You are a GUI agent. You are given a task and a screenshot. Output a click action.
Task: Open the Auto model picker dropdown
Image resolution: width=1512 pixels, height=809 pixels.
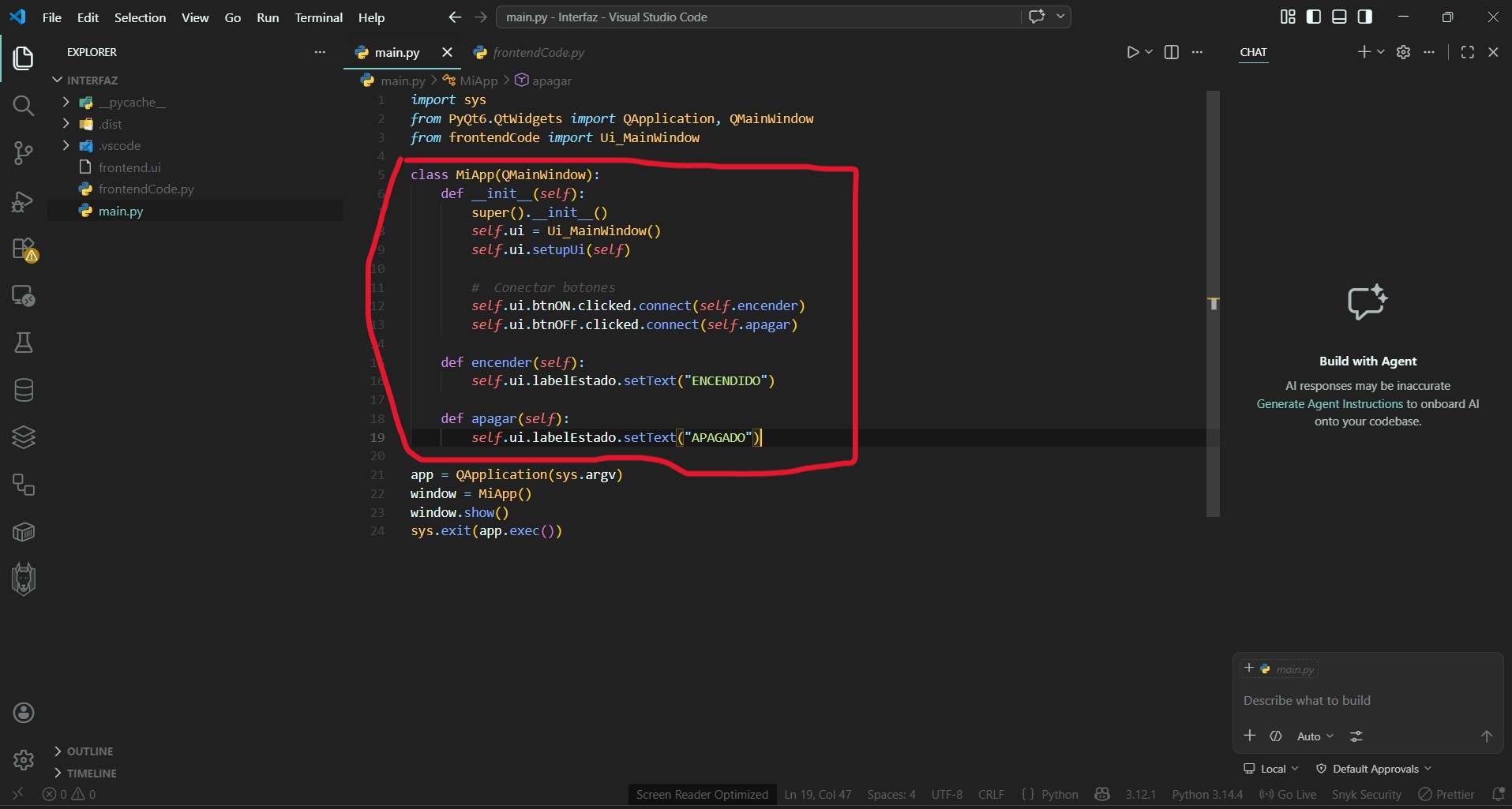pyautogui.click(x=1315, y=736)
